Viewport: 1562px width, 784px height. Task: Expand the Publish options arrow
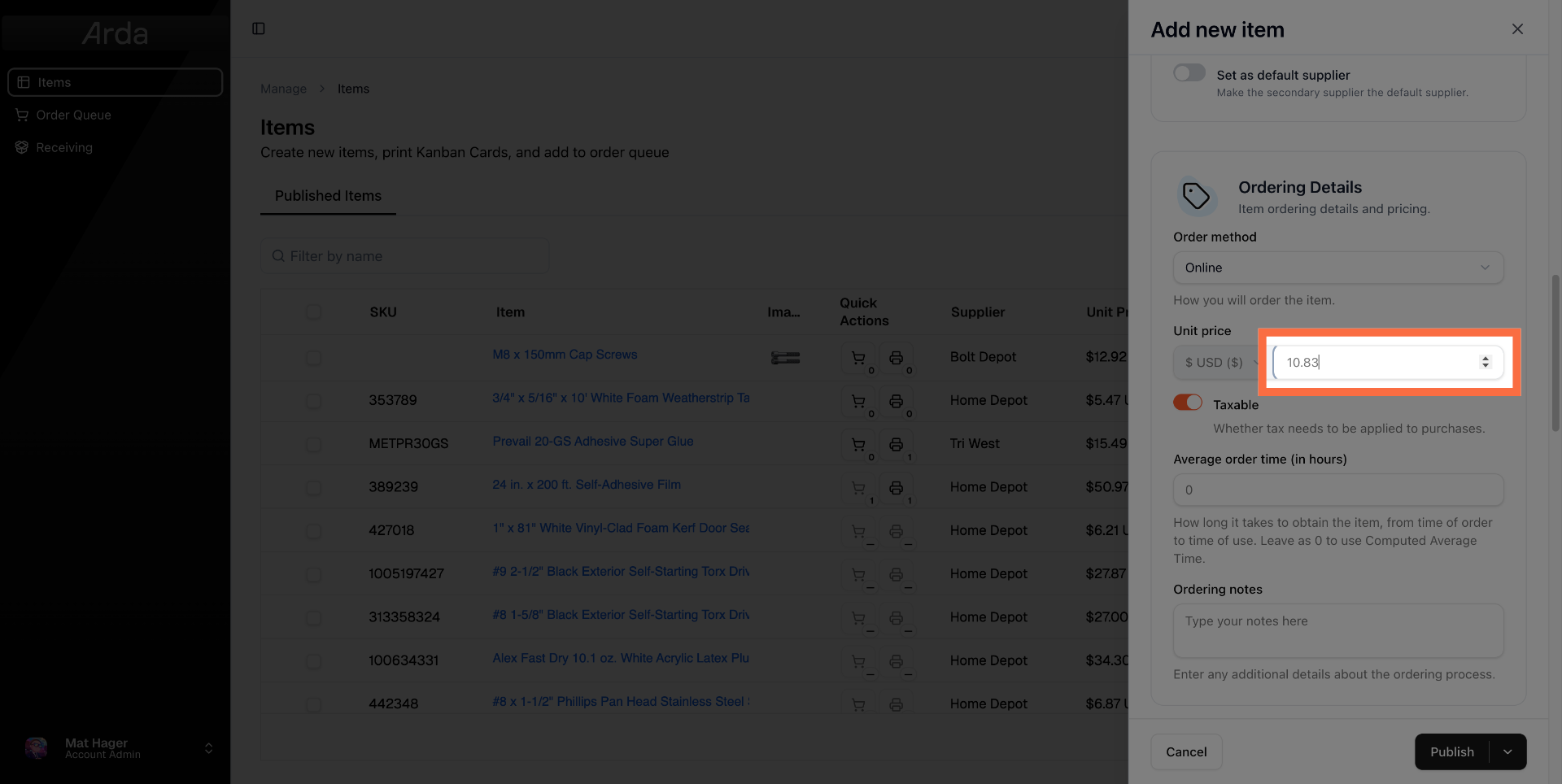(1507, 752)
